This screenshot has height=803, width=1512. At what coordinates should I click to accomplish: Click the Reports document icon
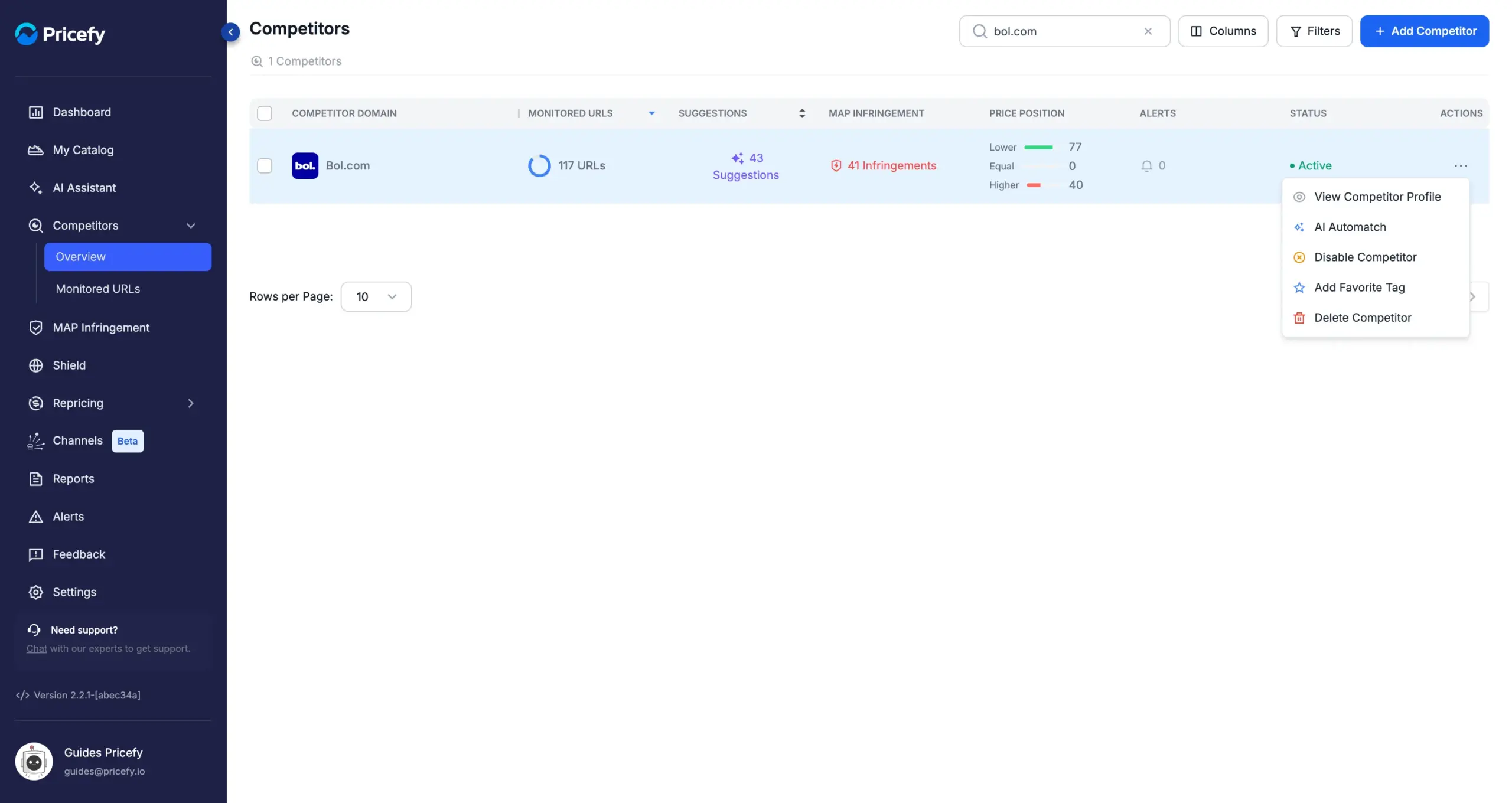coord(36,479)
